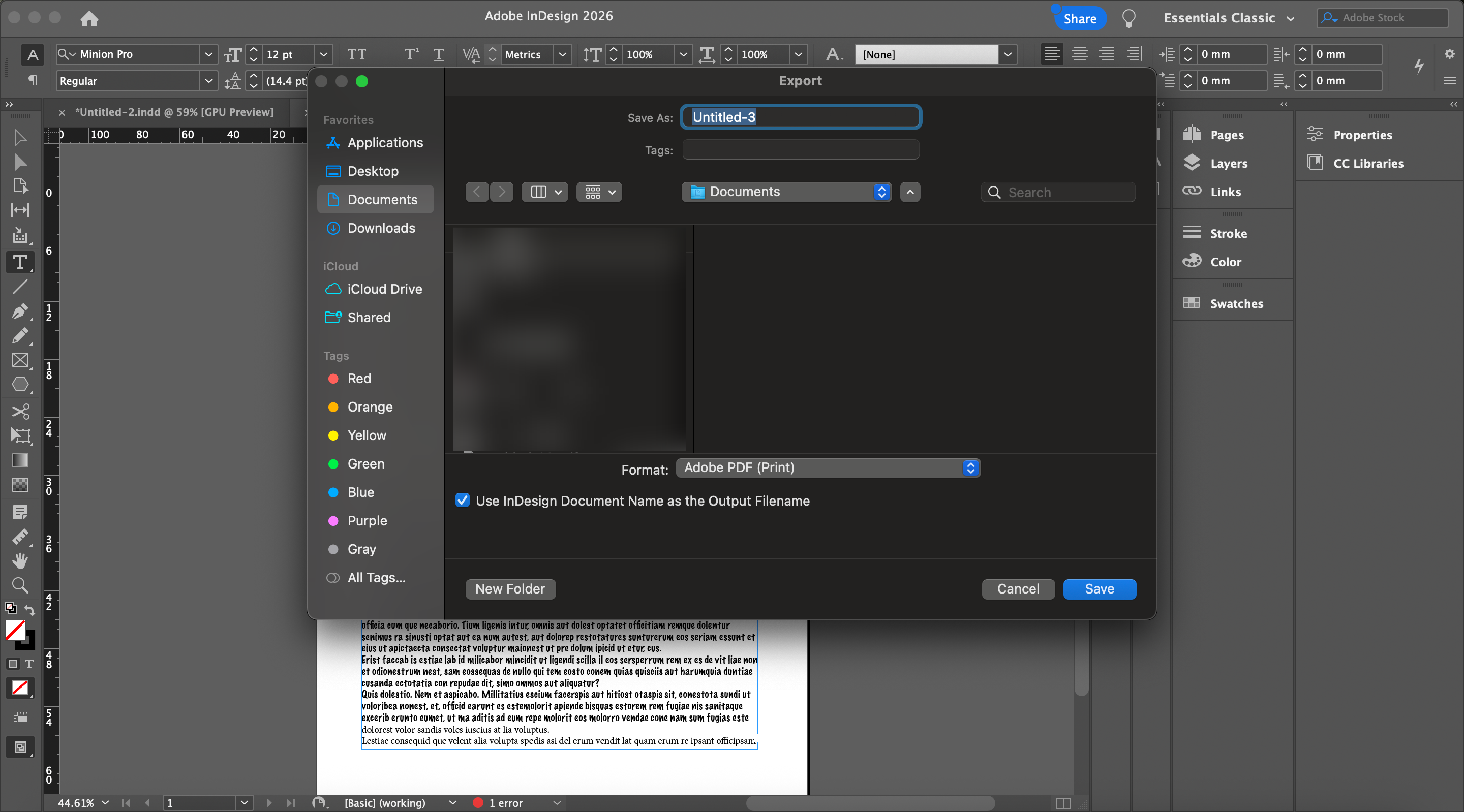Select the Zoom tool magnifier

20,585
